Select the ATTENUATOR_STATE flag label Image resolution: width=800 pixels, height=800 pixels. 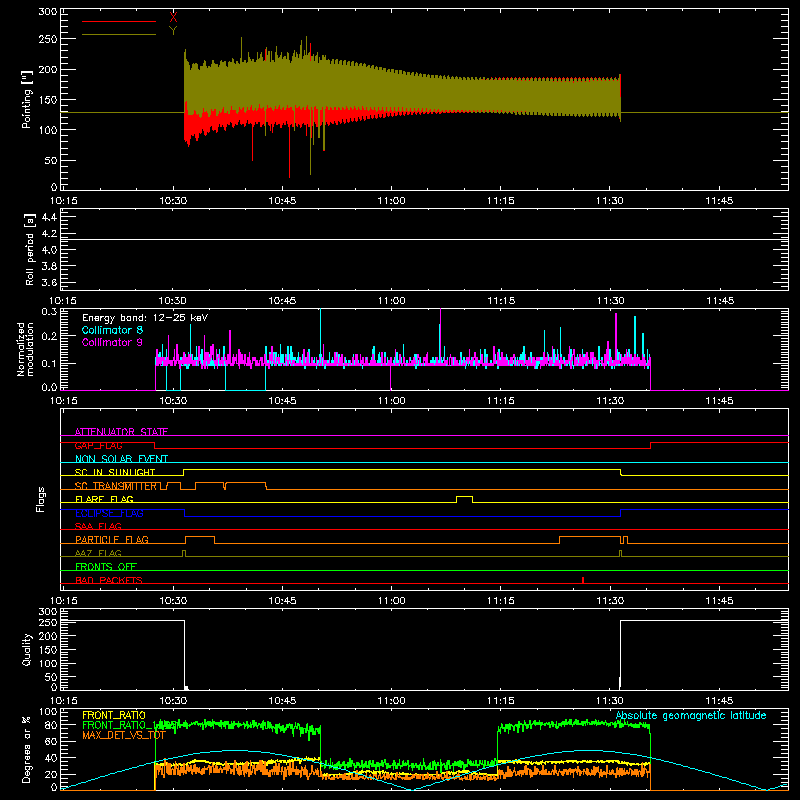[x=121, y=432]
